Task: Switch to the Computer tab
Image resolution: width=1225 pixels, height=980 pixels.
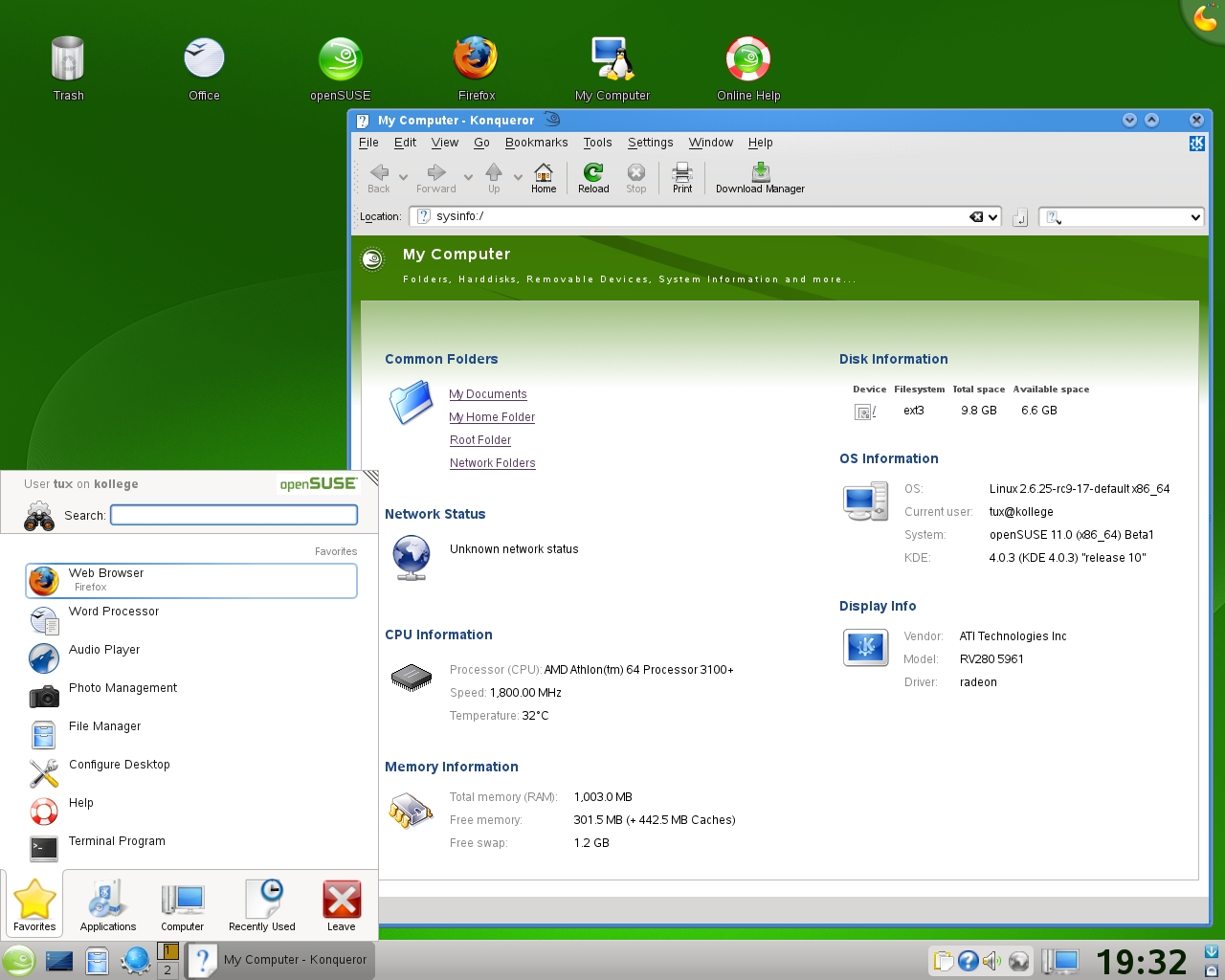Action: [x=182, y=904]
